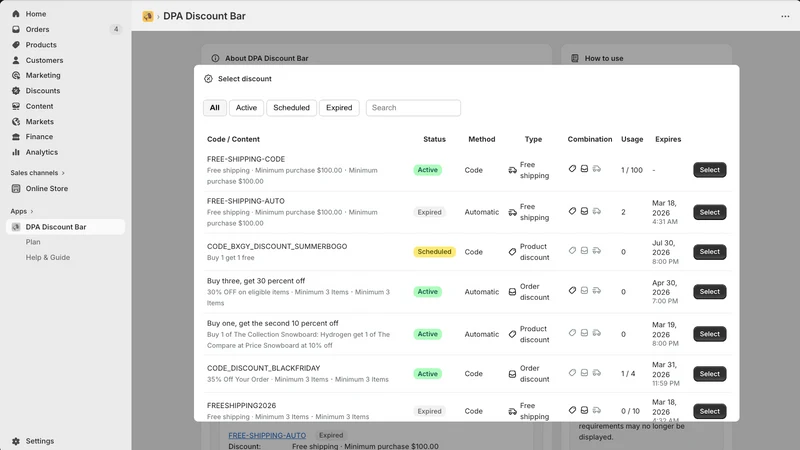This screenshot has height=450, width=800.
Task: Click the free shipping truck icon in FREE-SHIPPING-CODE row
Action: pyautogui.click(x=512, y=170)
